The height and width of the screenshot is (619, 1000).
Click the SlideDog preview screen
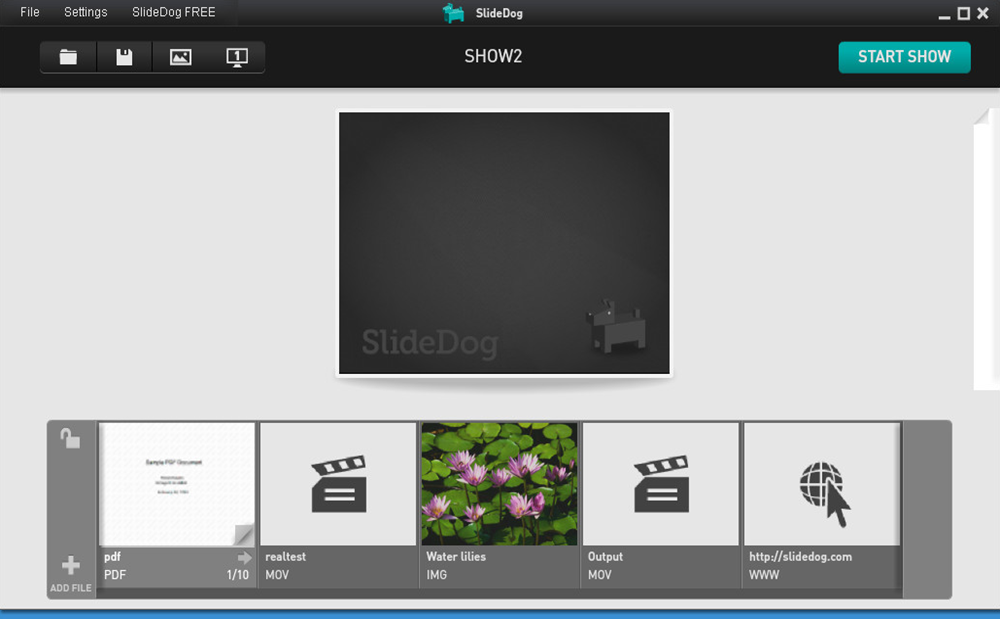504,243
